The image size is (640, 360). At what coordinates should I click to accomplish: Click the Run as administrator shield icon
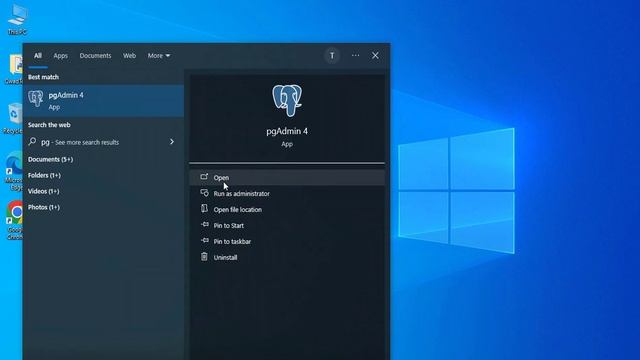pyautogui.click(x=204, y=193)
